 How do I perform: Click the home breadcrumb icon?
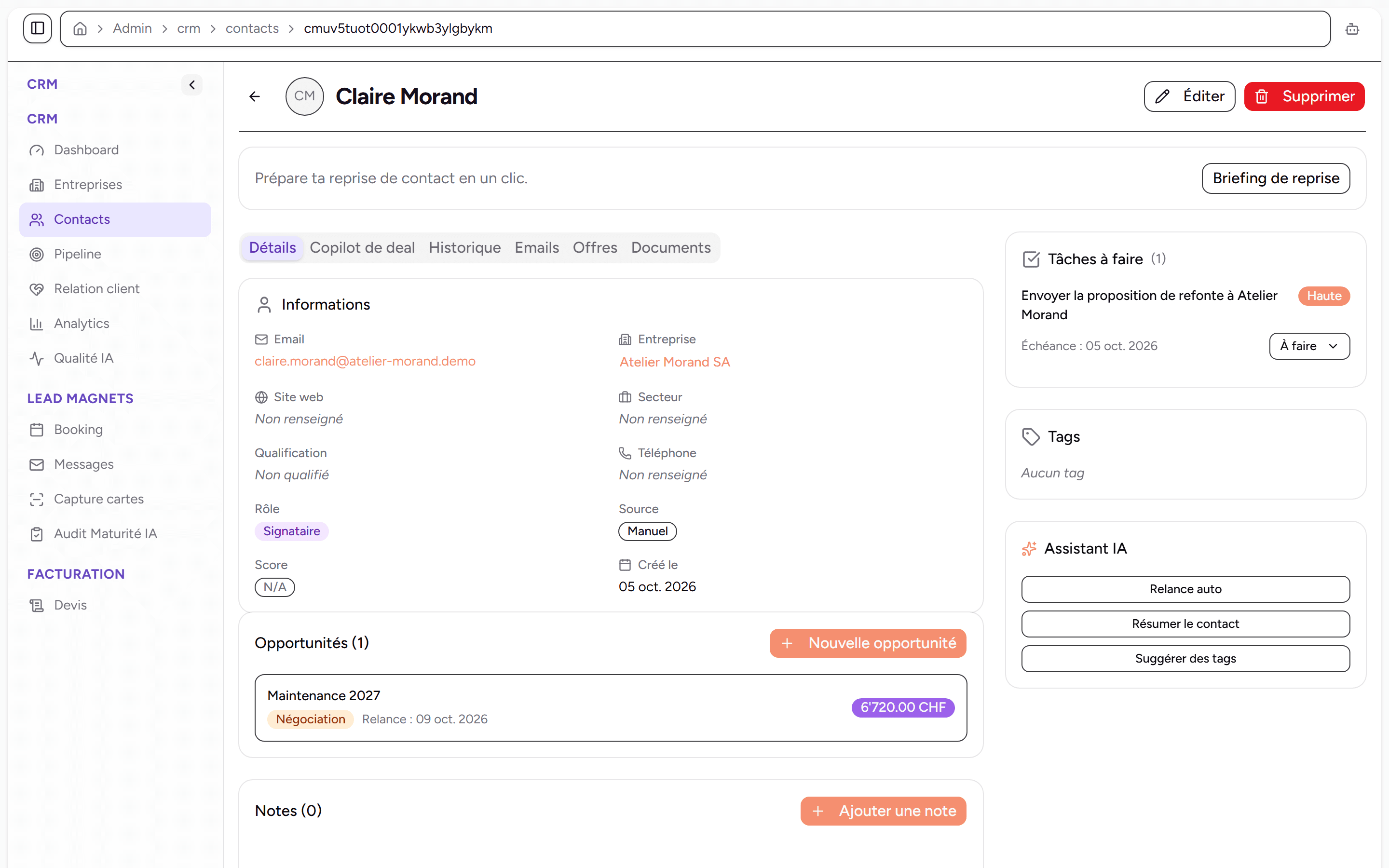pos(81,29)
